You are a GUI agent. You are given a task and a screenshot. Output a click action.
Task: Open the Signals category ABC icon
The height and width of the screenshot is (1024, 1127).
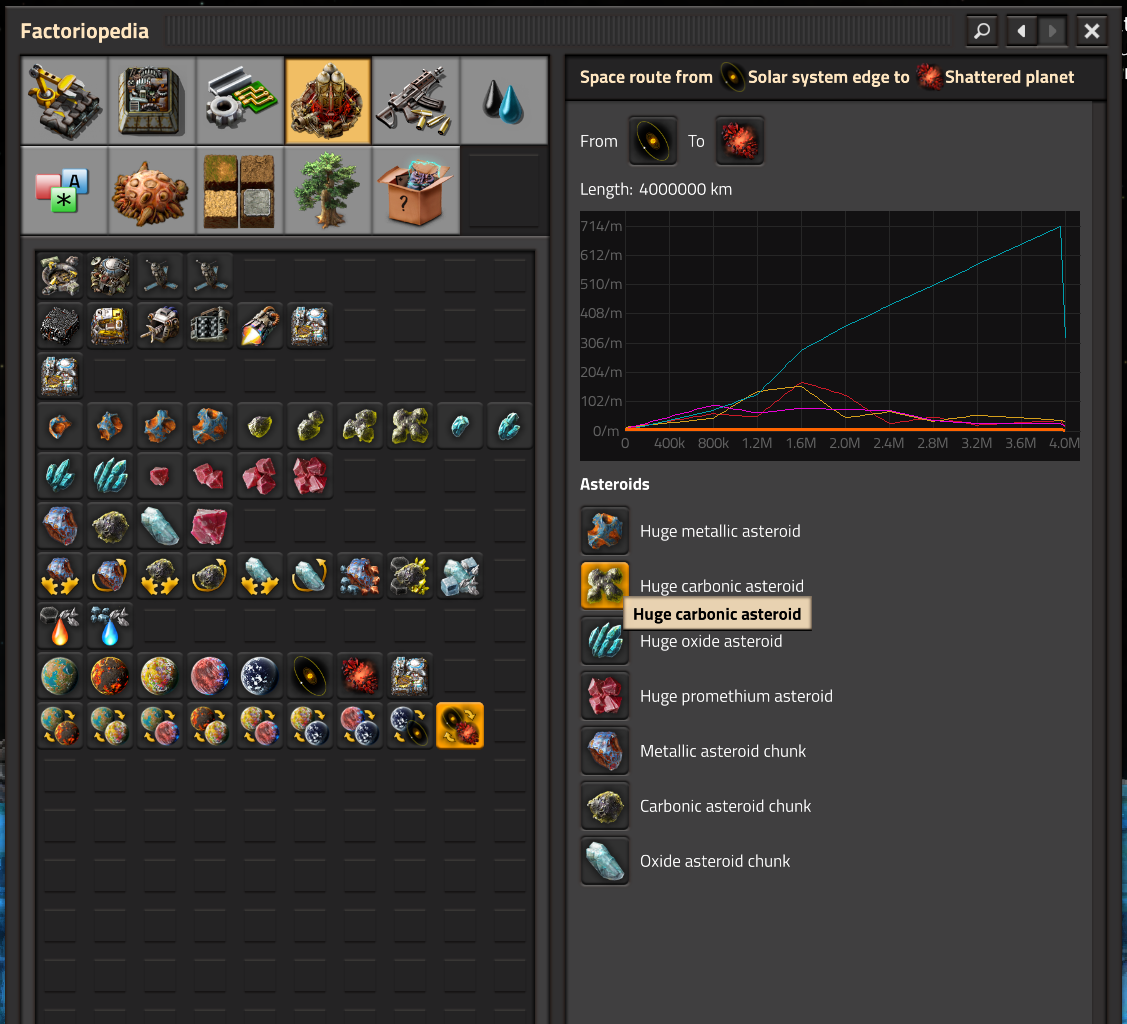click(x=65, y=189)
